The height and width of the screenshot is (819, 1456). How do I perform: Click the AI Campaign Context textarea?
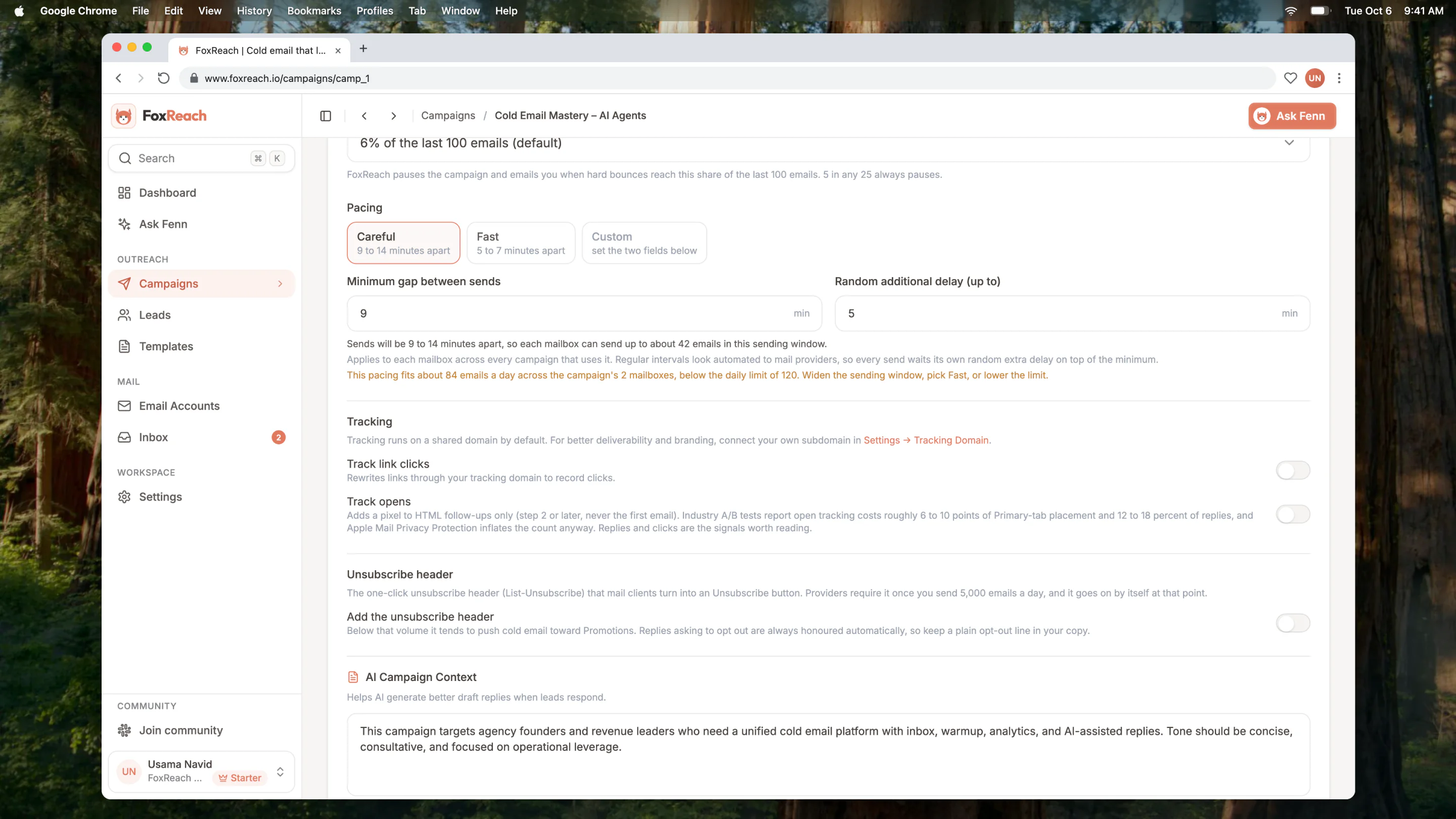[x=828, y=755]
